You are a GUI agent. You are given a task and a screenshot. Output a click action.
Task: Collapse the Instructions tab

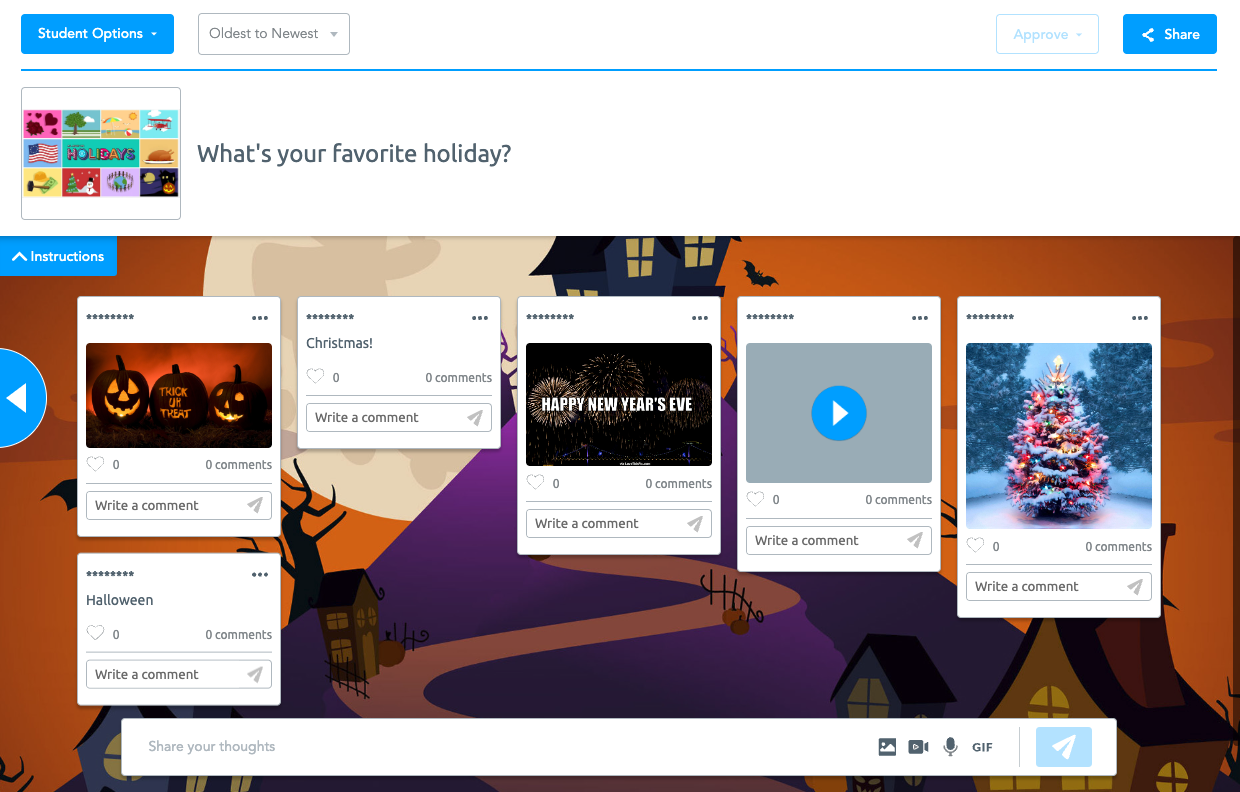click(x=58, y=256)
